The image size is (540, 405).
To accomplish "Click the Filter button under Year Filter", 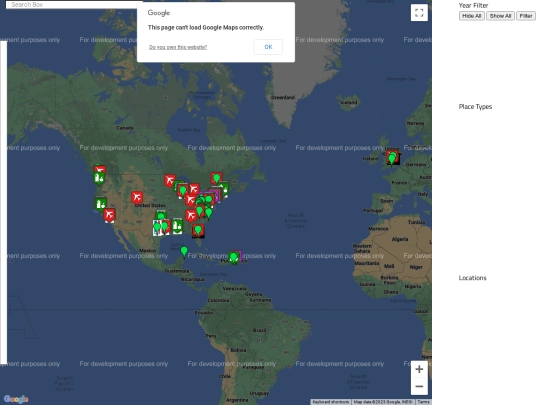I will (526, 16).
